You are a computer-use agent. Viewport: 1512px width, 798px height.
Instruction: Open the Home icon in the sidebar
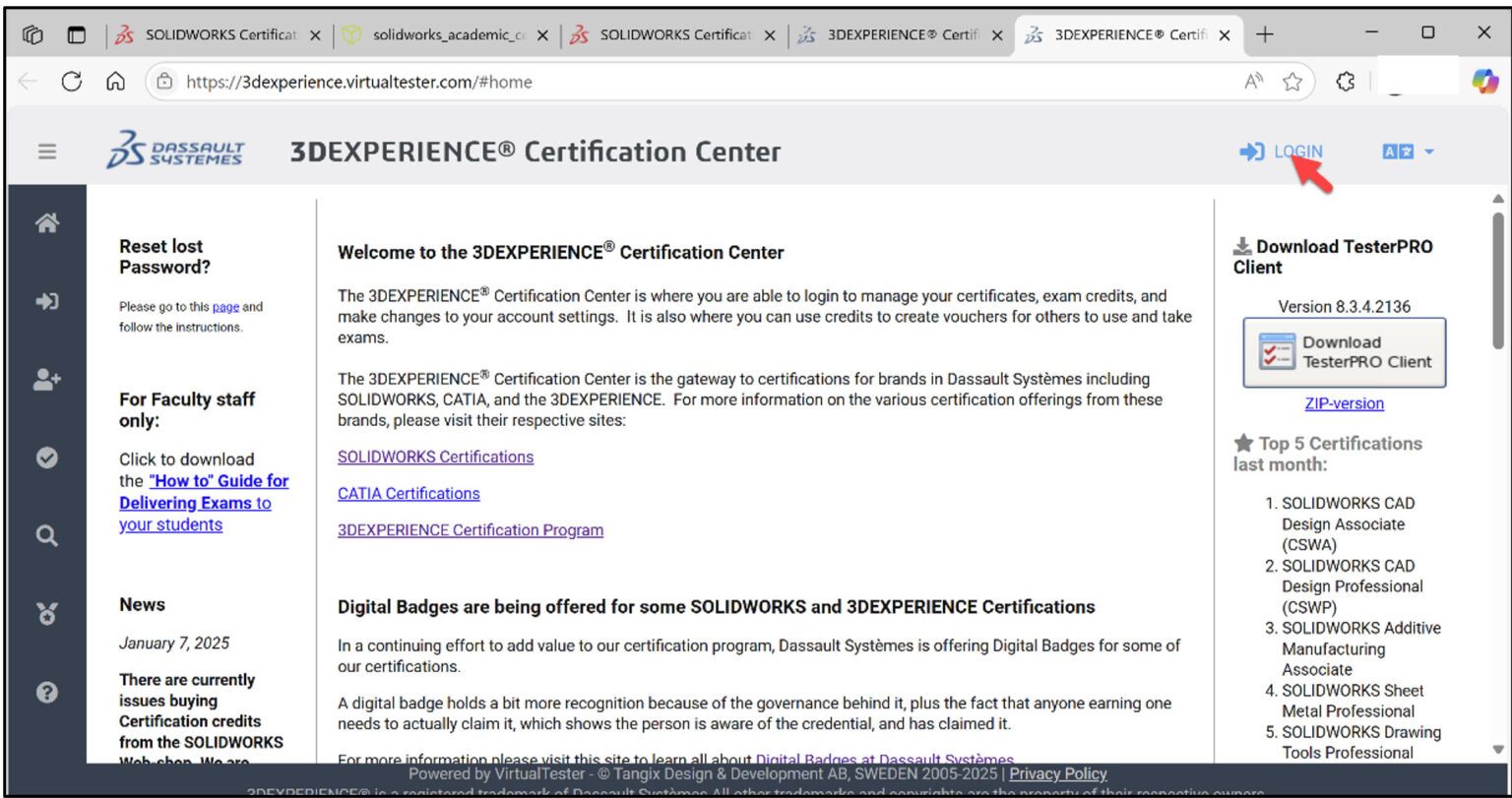point(46,223)
